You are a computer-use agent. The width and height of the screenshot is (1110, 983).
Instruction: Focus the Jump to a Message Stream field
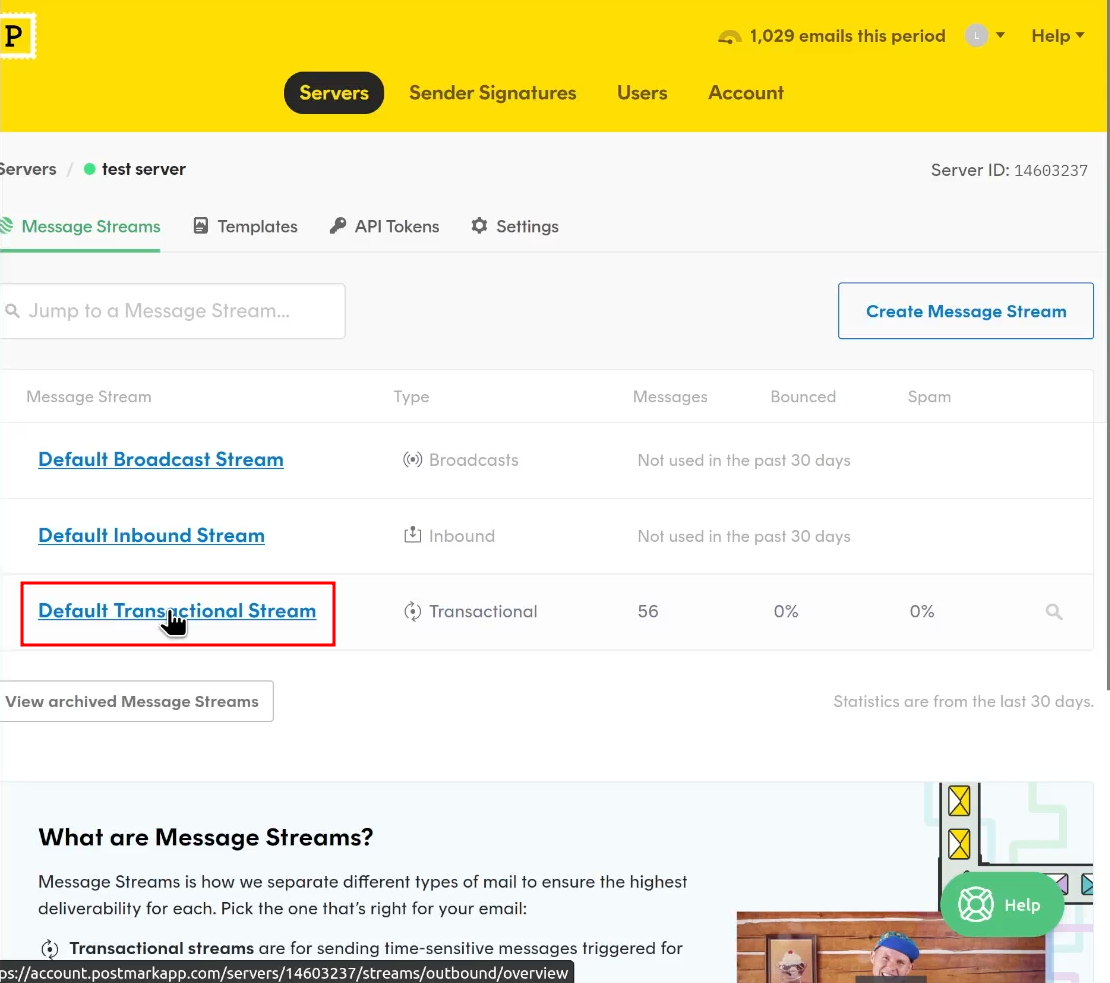pyautogui.click(x=173, y=311)
